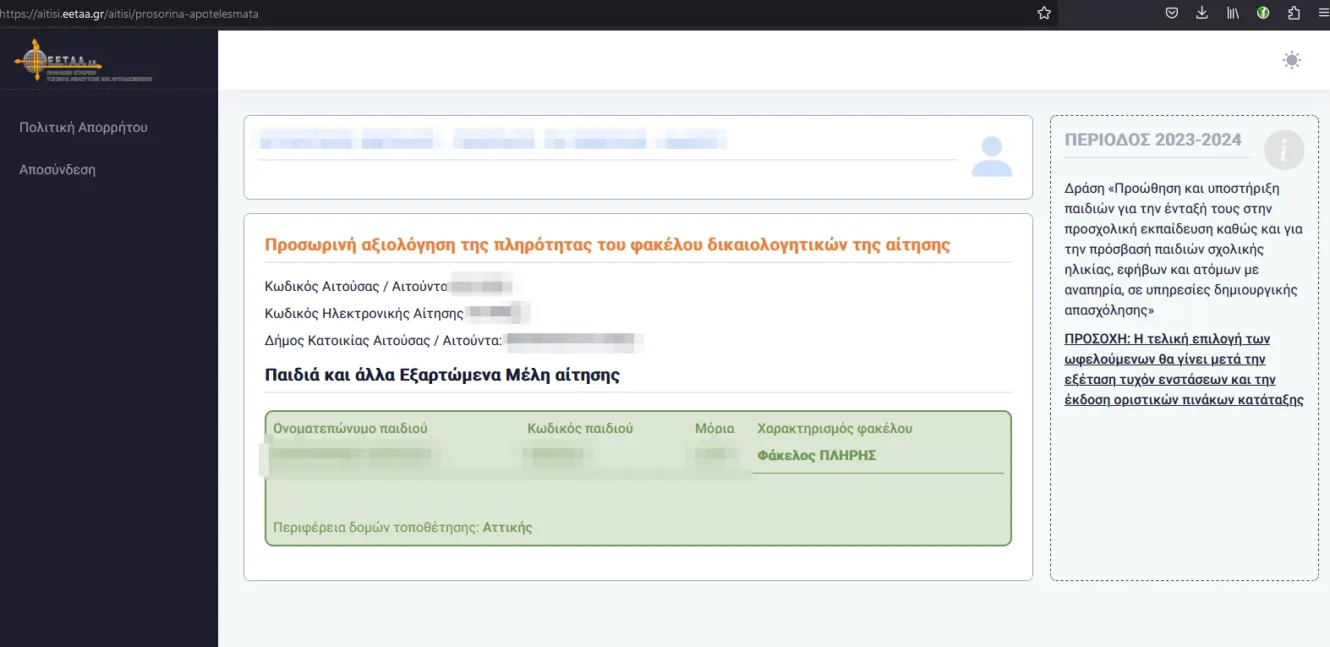Select Αποσύνδεση to log out

click(x=57, y=169)
